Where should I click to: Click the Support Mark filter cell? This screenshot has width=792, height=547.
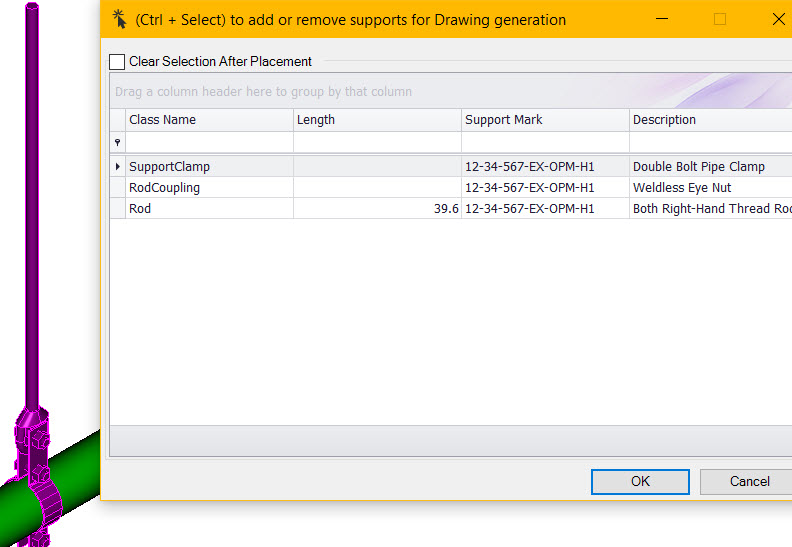point(545,142)
